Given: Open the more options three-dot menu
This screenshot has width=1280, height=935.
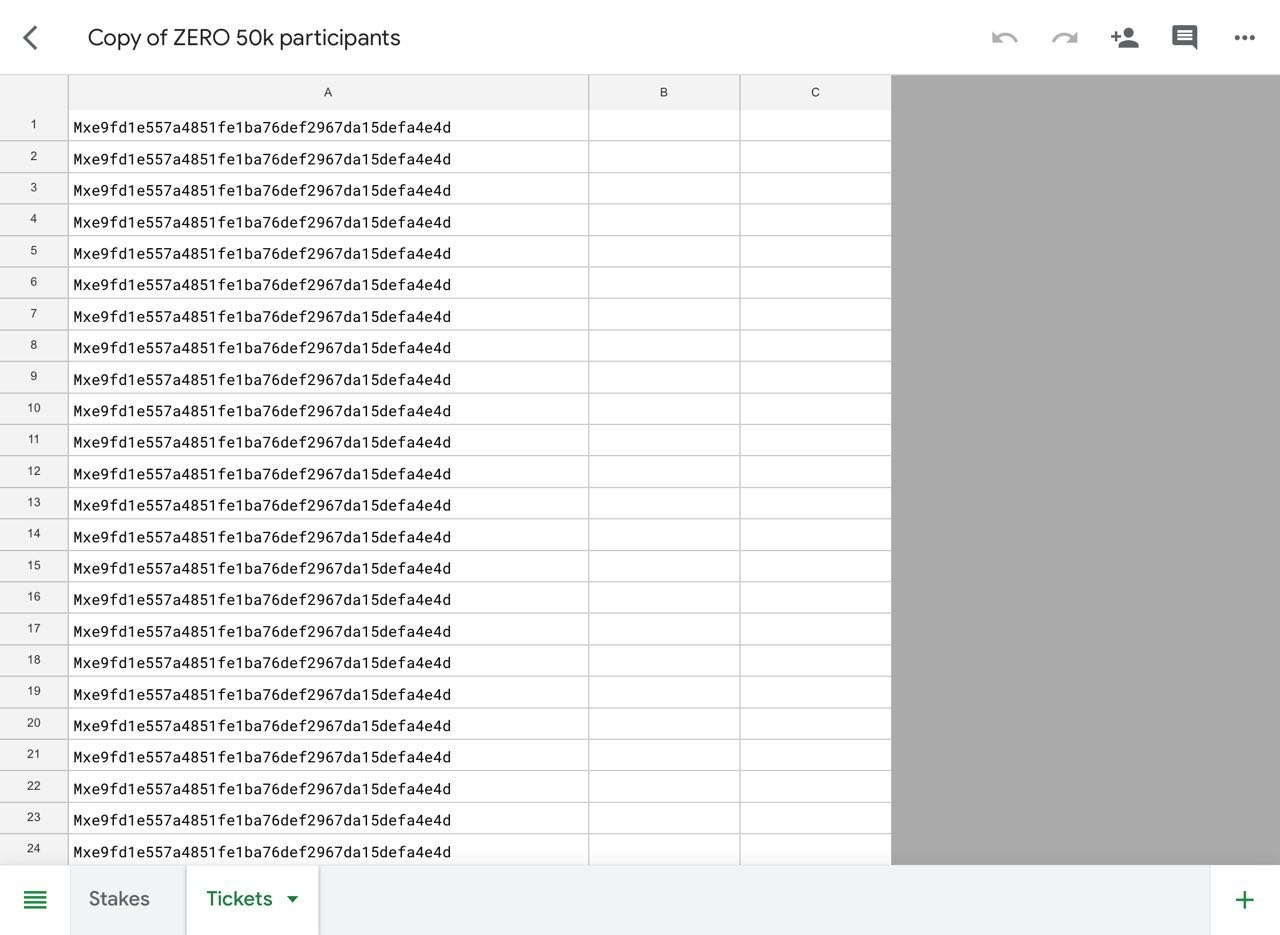Looking at the screenshot, I should 1245,38.
